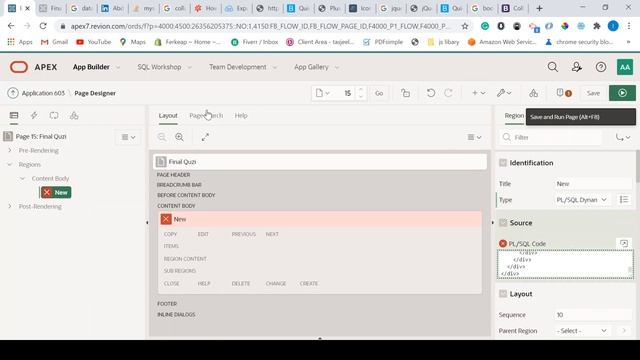Viewport: 640px width, 360px height.
Task: Collapse the Identification section
Action: (x=503, y=163)
